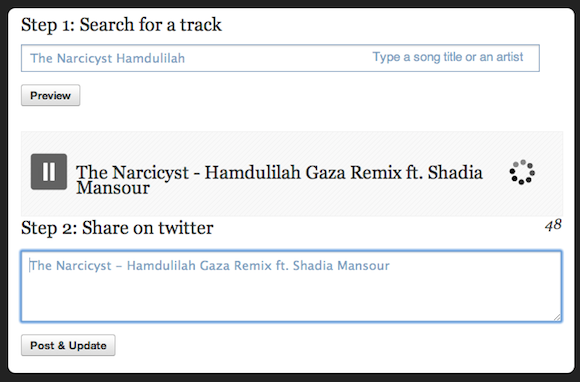Click the Post & Update button

tap(68, 345)
